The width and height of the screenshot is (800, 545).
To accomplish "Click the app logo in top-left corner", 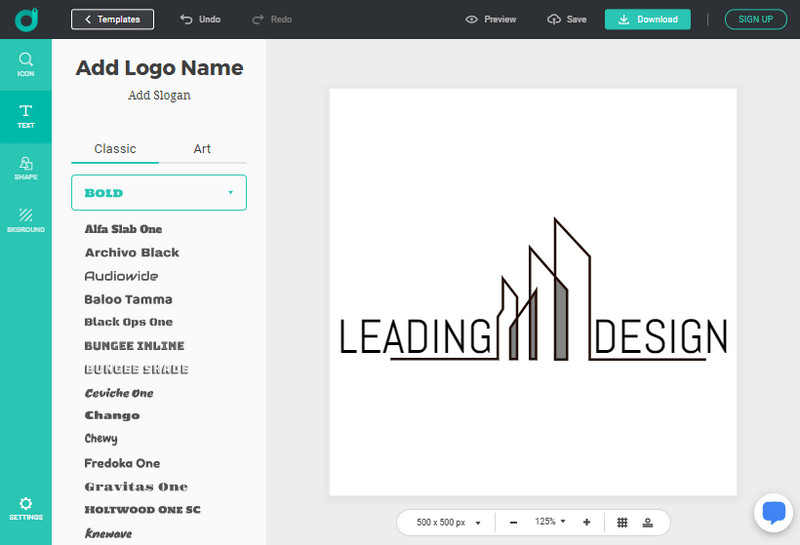I will 26,19.
